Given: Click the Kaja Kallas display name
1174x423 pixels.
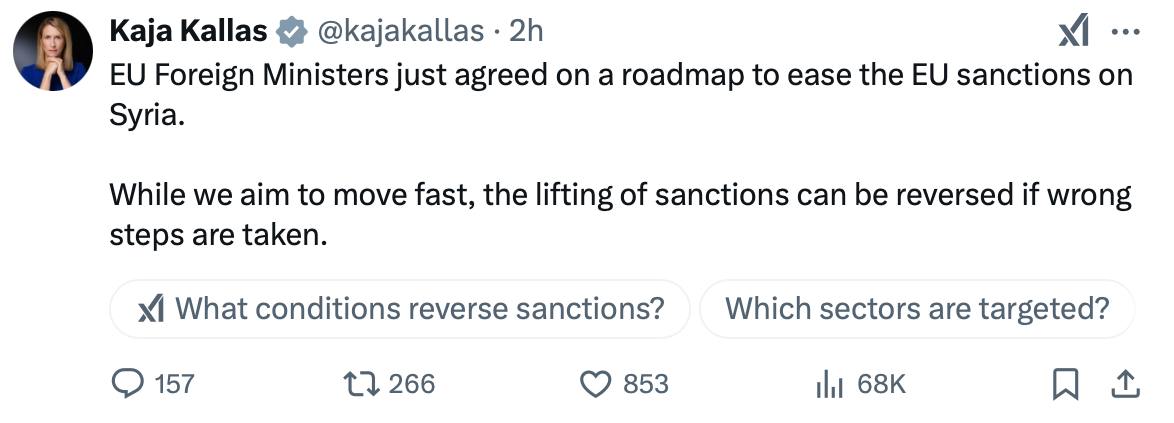Looking at the screenshot, I should [x=188, y=32].
